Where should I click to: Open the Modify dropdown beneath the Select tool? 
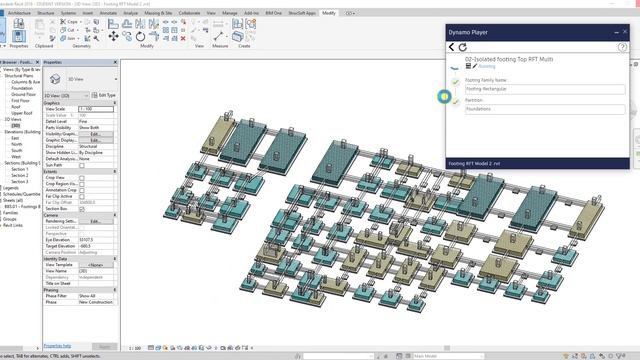coord(3,46)
